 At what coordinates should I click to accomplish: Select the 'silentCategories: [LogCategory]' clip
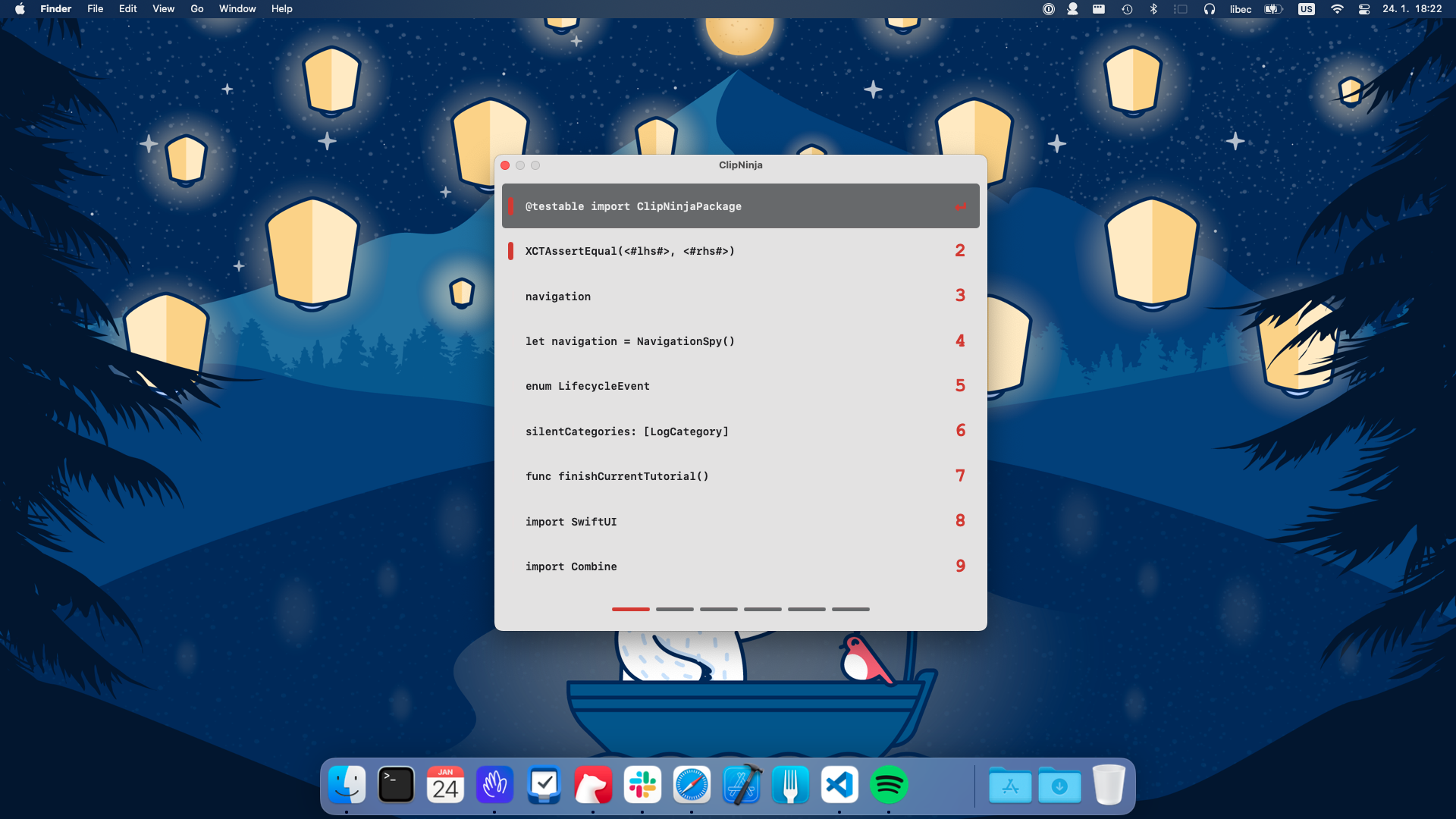(741, 431)
